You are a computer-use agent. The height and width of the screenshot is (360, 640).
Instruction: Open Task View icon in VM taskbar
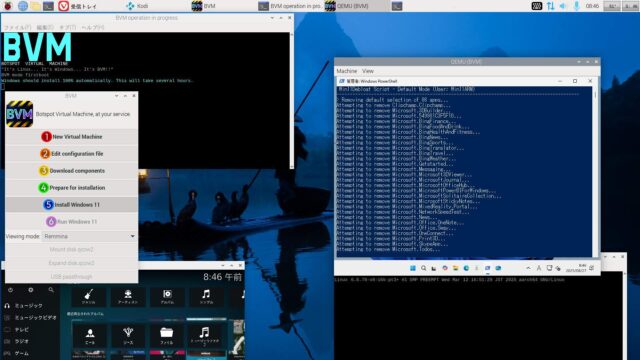pos(434,268)
